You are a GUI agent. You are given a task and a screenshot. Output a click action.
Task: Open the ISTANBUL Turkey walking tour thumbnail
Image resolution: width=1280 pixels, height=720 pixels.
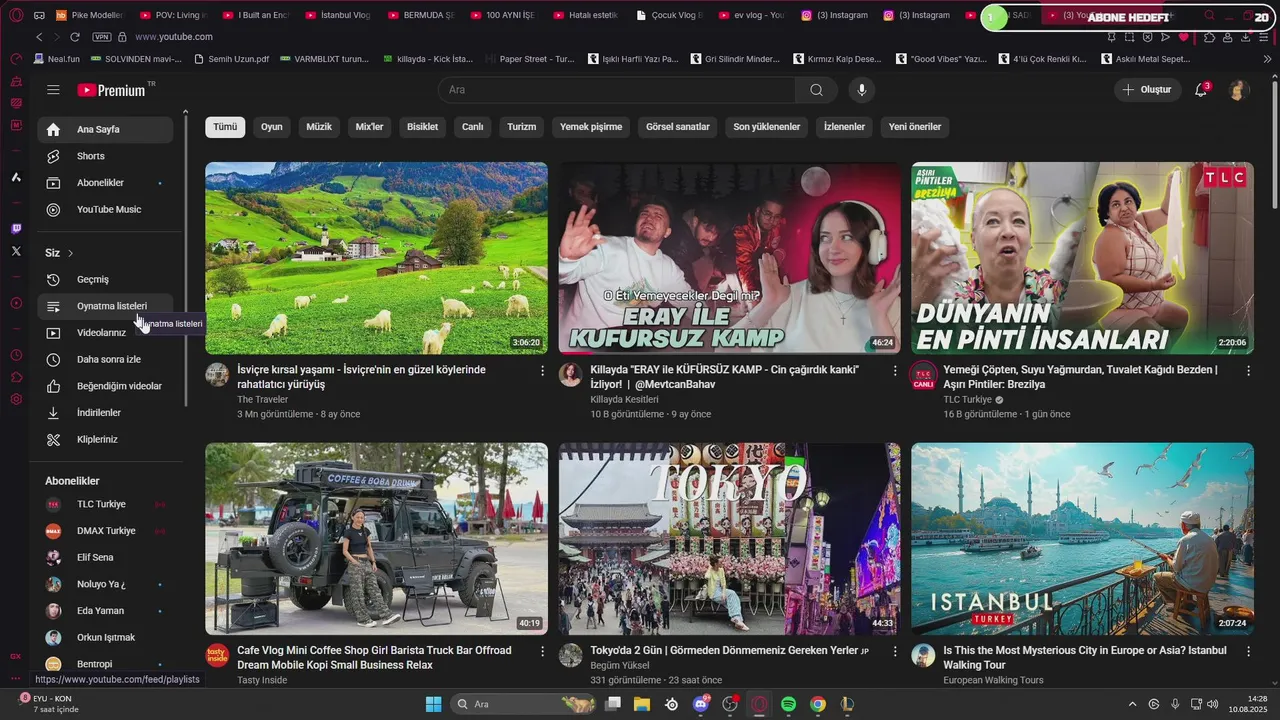(x=1082, y=539)
